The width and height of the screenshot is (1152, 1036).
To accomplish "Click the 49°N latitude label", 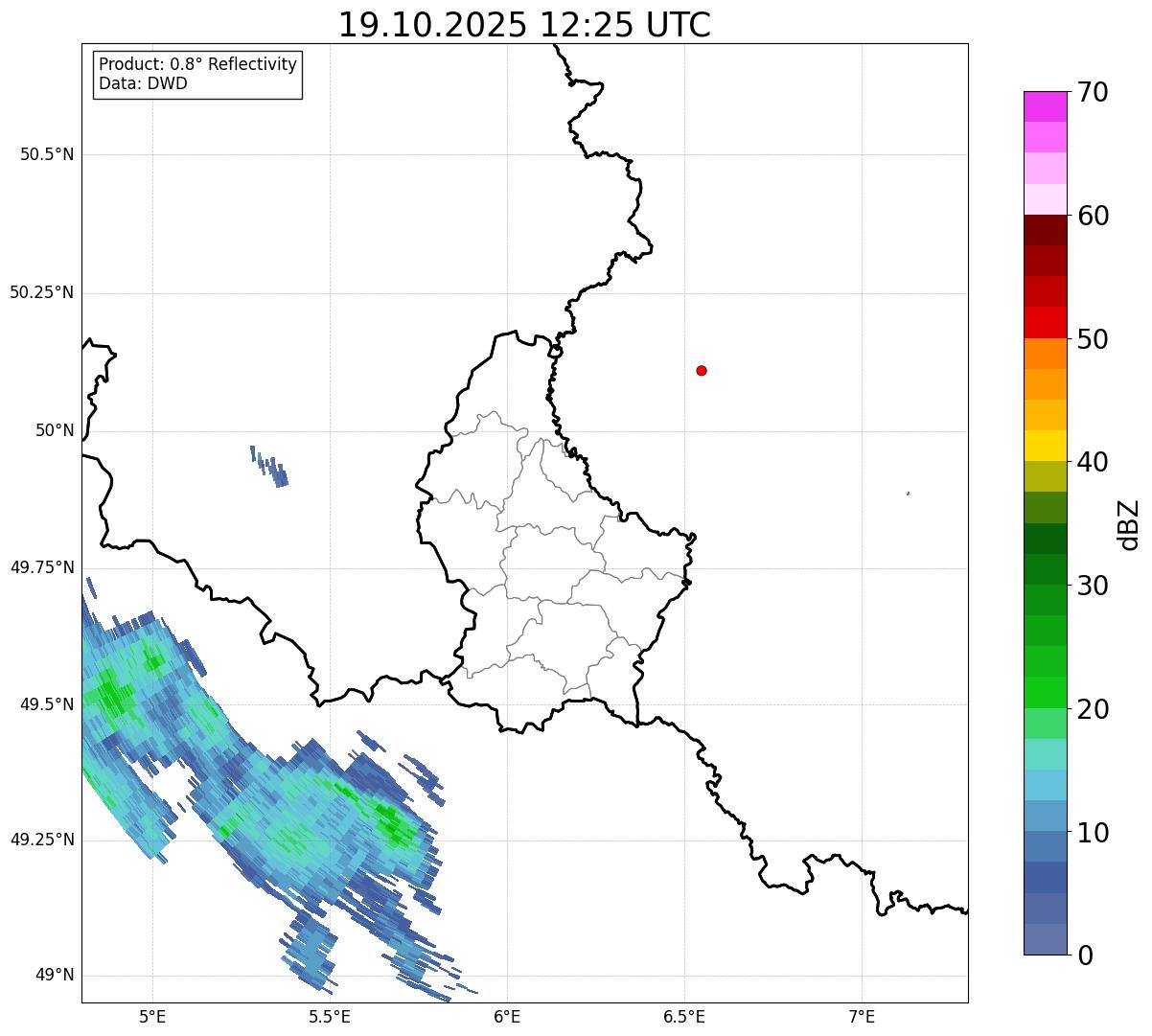I will tap(55, 975).
